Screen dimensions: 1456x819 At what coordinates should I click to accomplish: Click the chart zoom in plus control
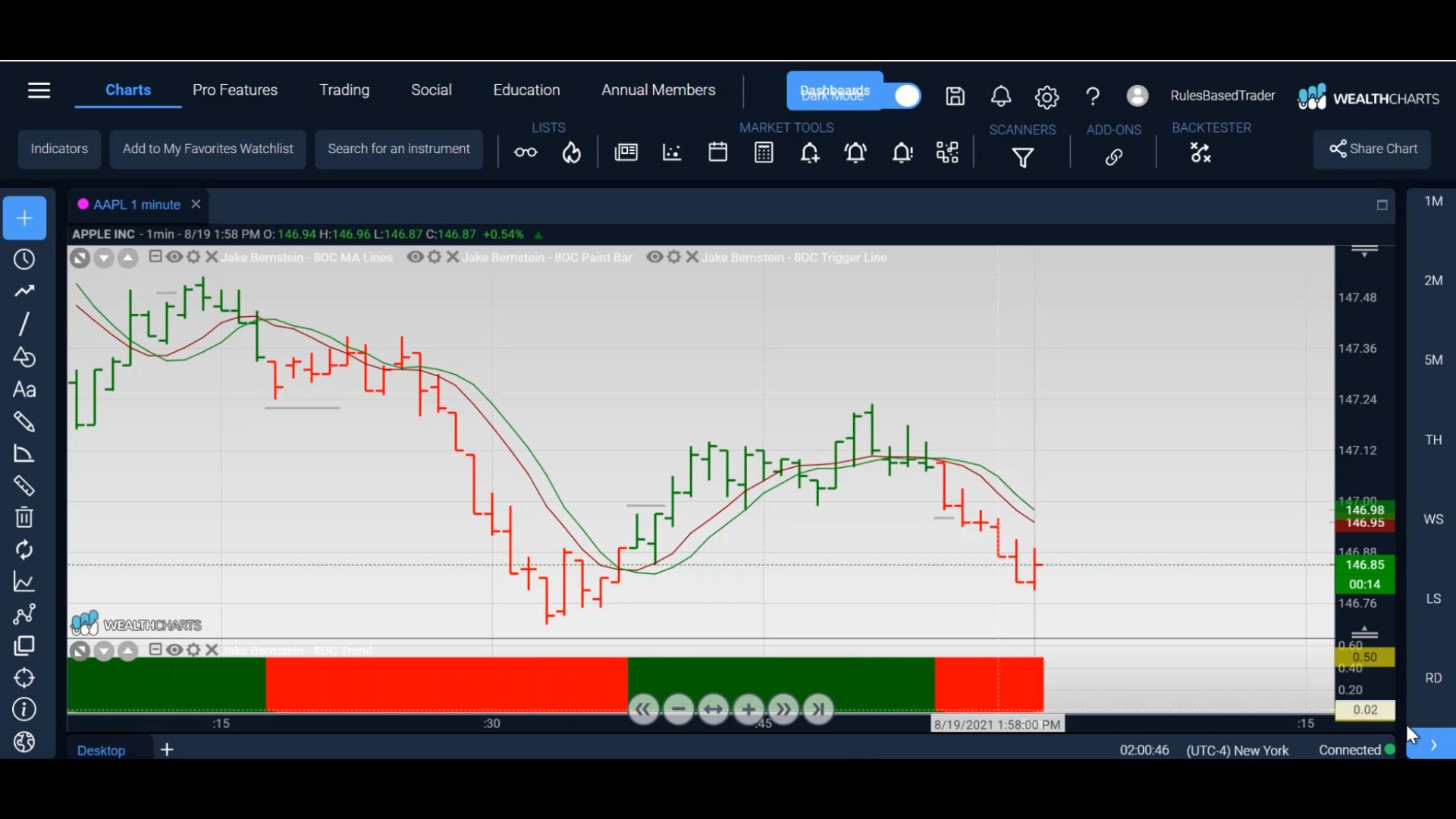[x=748, y=710]
